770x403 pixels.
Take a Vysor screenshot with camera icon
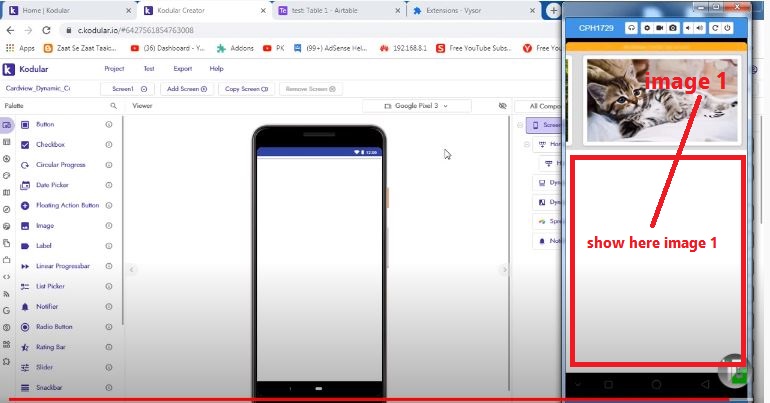[x=673, y=28]
